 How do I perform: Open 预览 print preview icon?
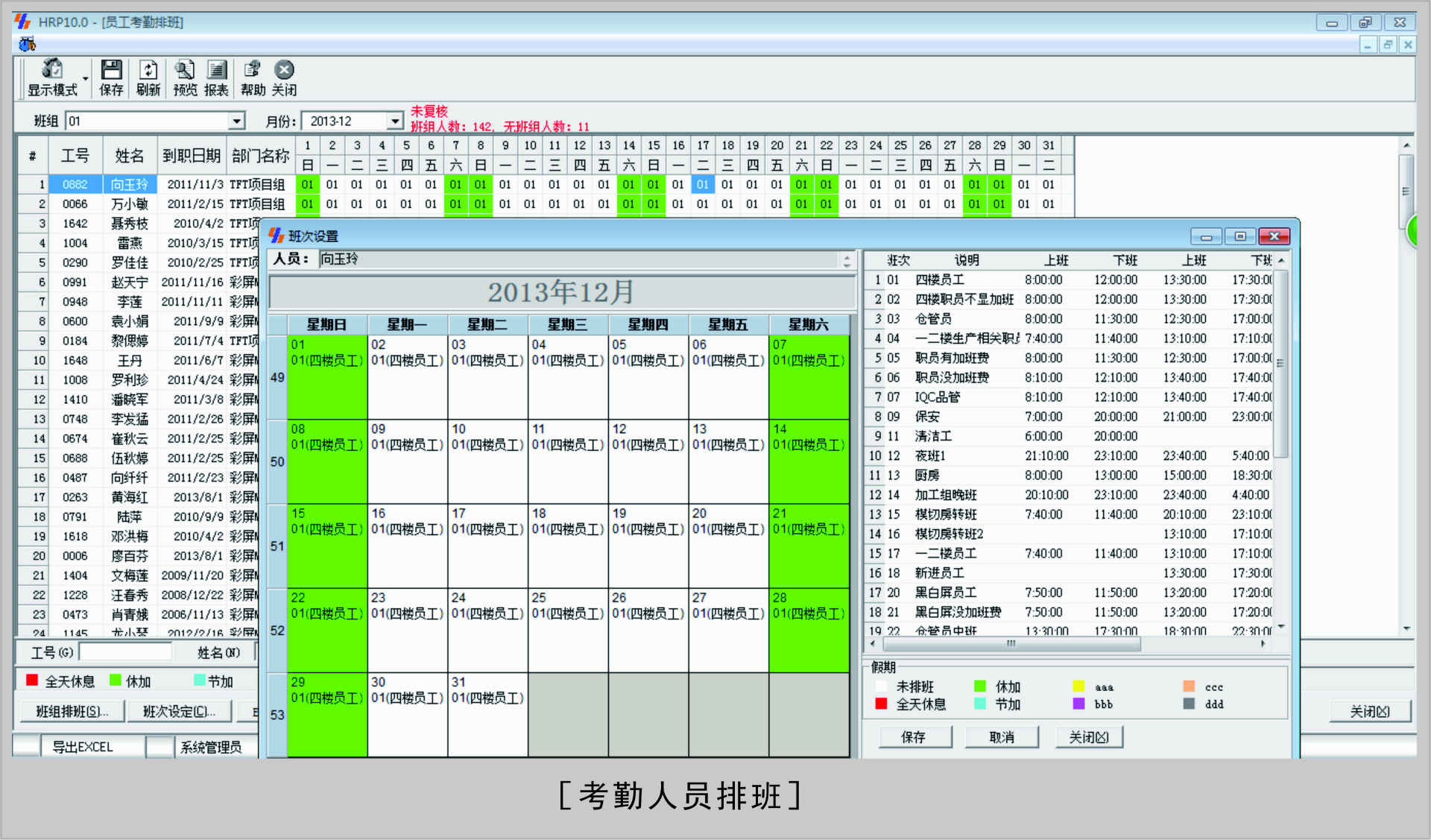pyautogui.click(x=185, y=78)
